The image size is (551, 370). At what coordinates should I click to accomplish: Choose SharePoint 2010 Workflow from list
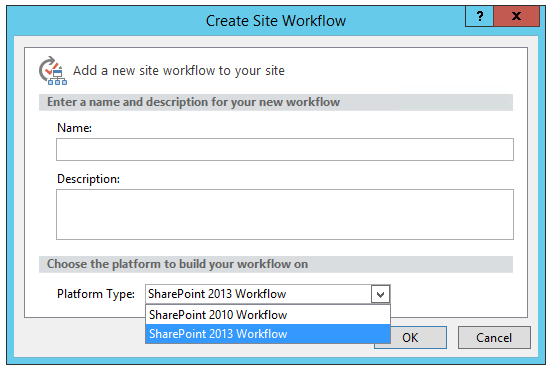click(x=268, y=315)
